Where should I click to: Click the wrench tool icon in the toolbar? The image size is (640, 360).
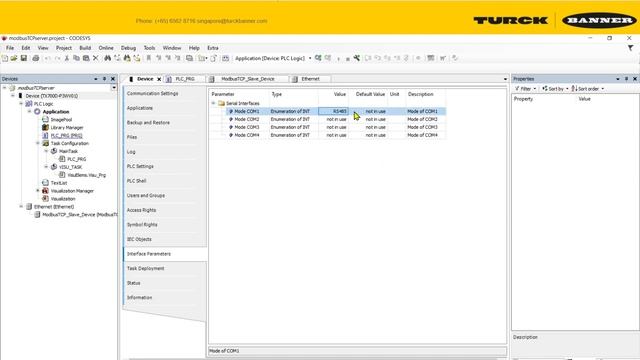[357, 58]
